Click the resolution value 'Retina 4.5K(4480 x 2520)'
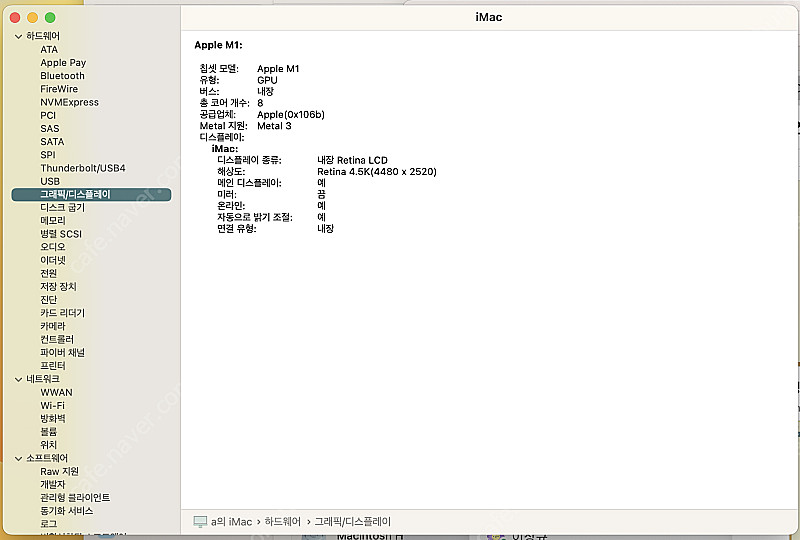800x540 pixels. coord(377,171)
